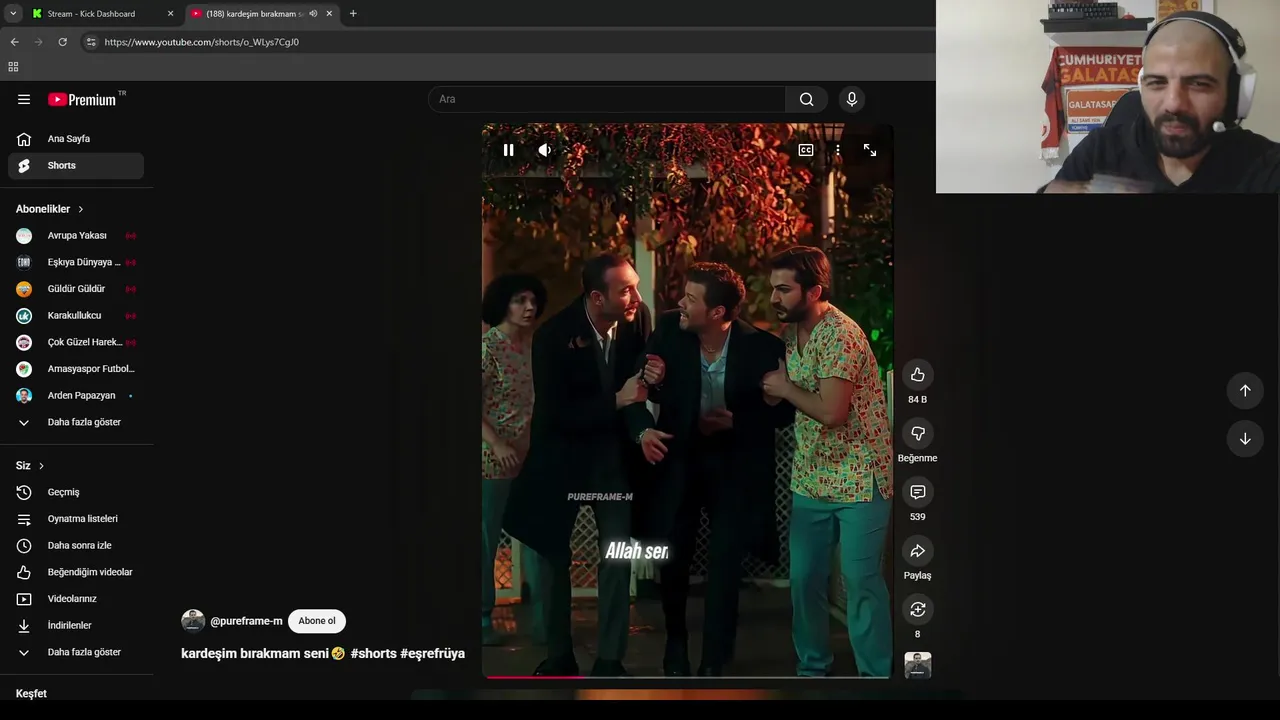Click the #shorts hashtag

(x=373, y=653)
